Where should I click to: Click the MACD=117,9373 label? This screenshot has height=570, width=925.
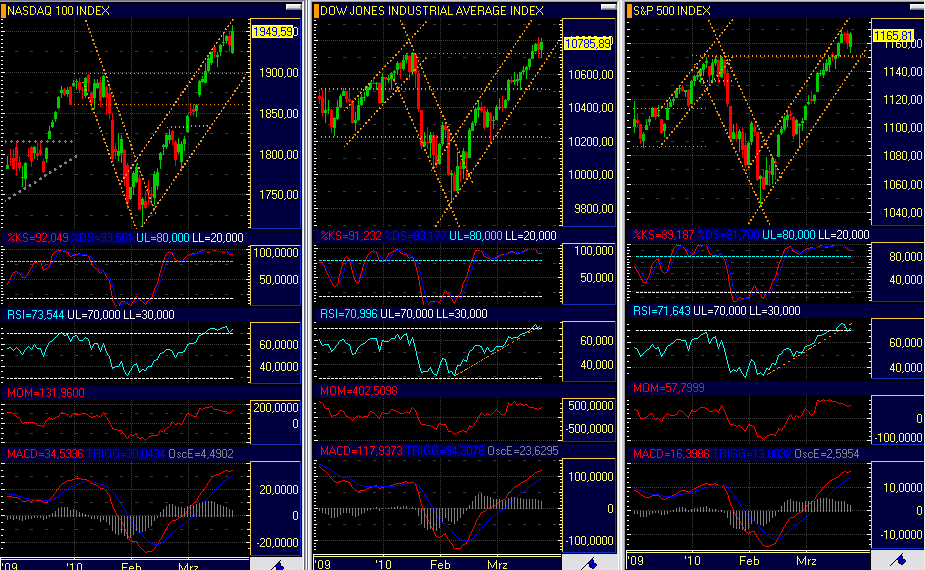coord(361,451)
